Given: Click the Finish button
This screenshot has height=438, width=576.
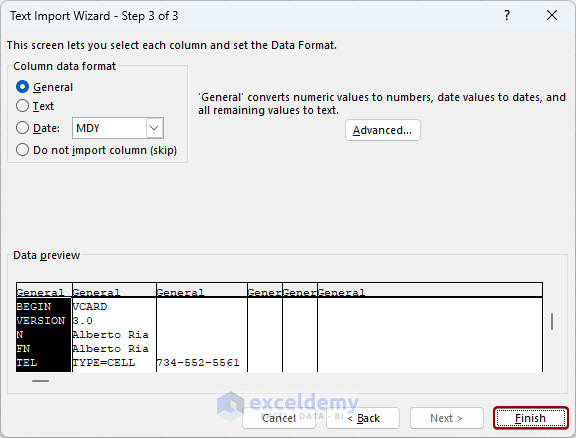Looking at the screenshot, I should click(x=530, y=418).
